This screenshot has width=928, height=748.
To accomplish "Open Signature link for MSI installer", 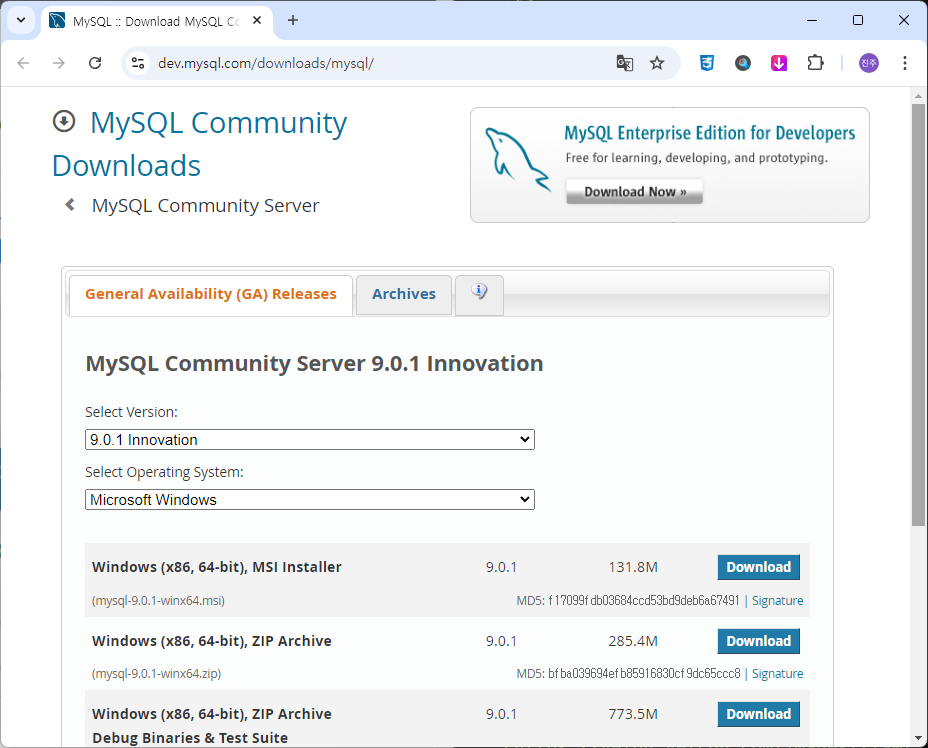I will pyautogui.click(x=777, y=601).
